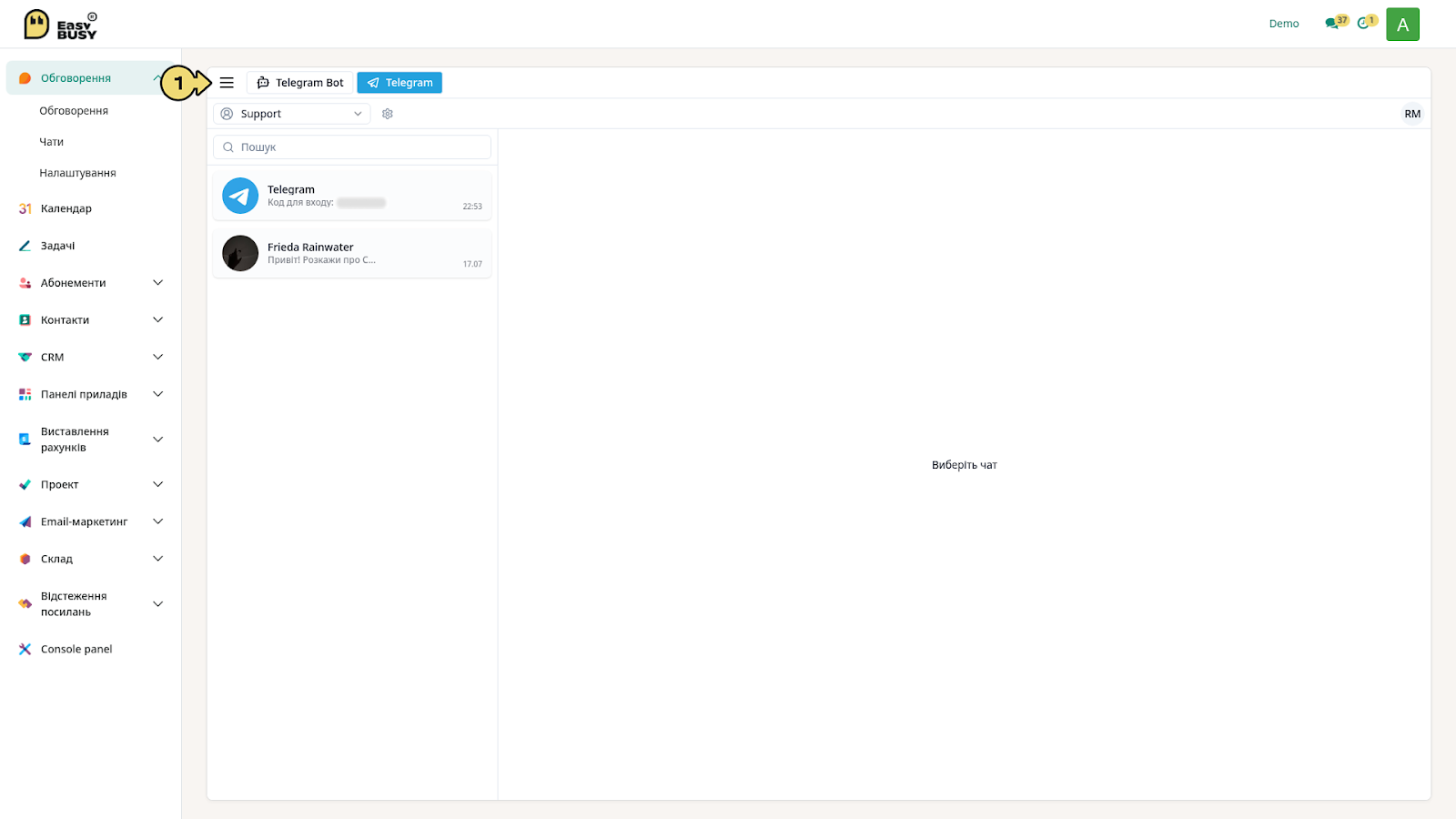Open the Чати submenu item
1456x819 pixels.
pyautogui.click(x=52, y=142)
